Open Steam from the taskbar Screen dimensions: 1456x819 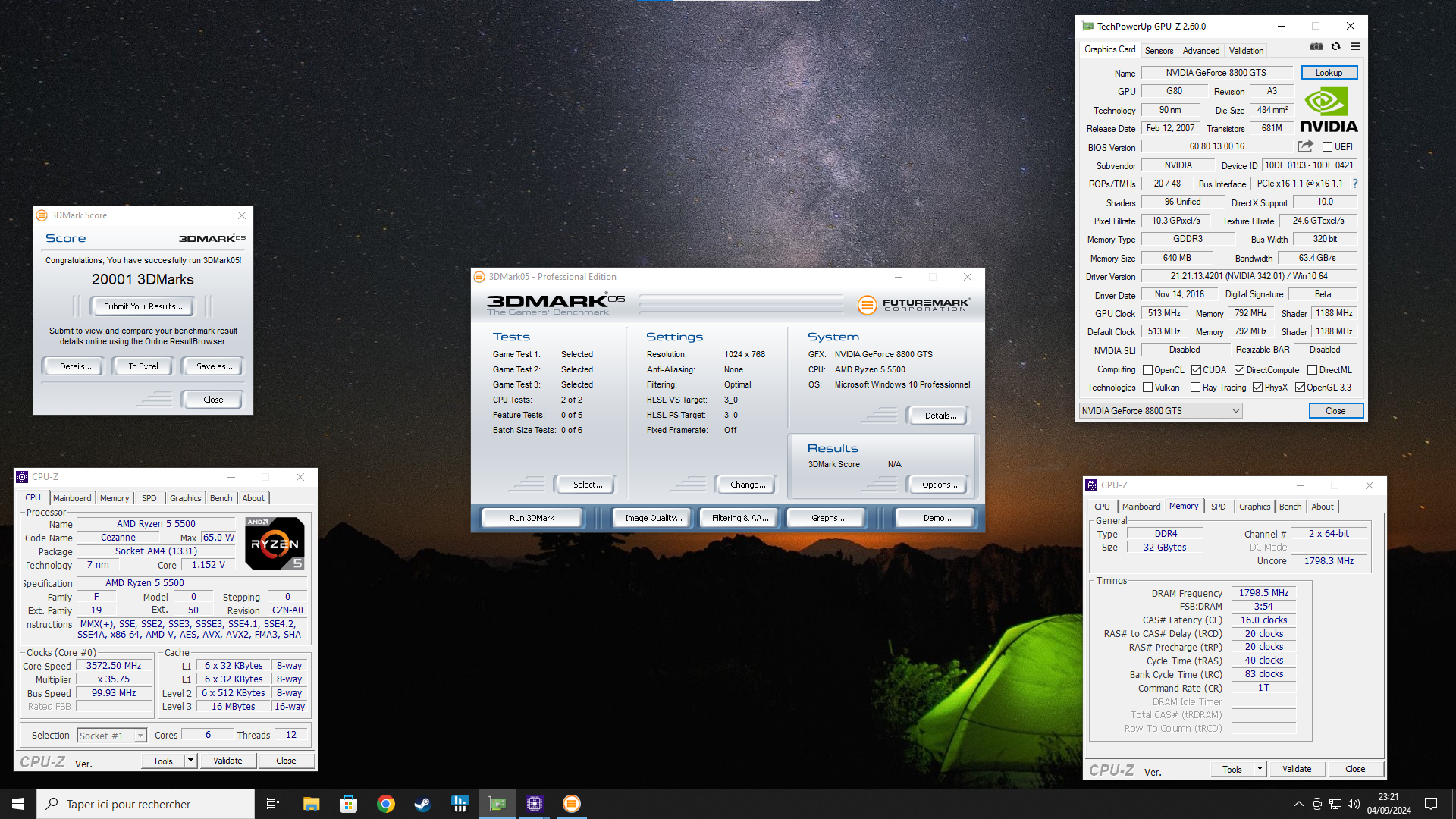point(422,804)
